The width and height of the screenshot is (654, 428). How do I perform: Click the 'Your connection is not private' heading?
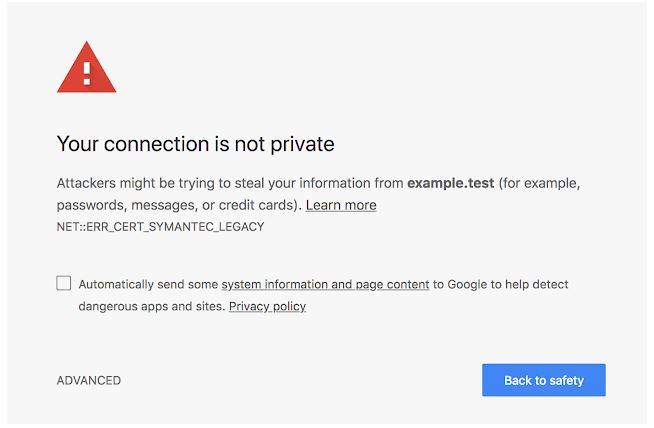pyautogui.click(x=196, y=144)
